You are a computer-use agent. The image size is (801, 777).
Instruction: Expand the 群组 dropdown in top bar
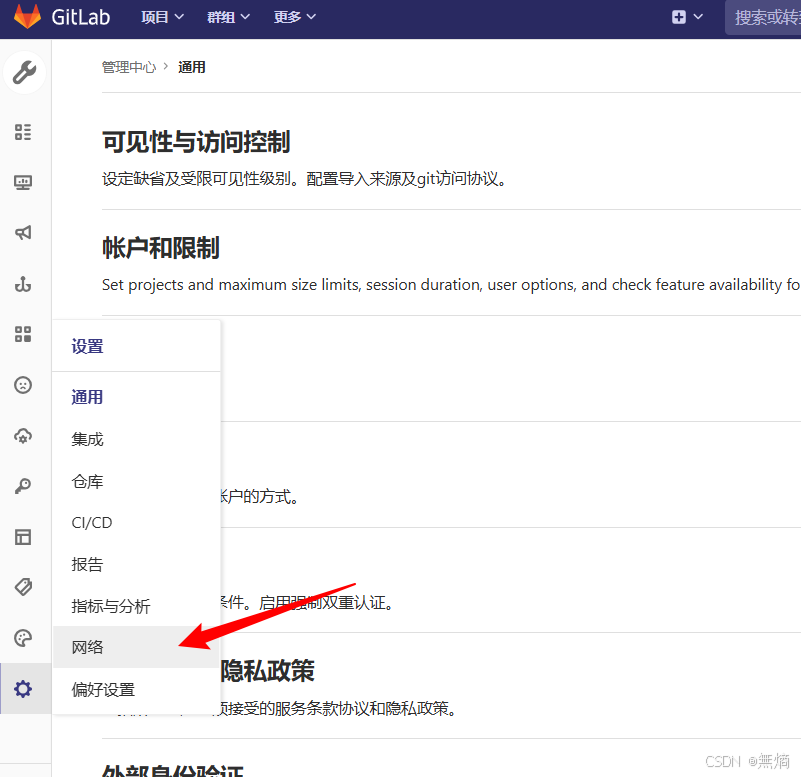(x=228, y=17)
